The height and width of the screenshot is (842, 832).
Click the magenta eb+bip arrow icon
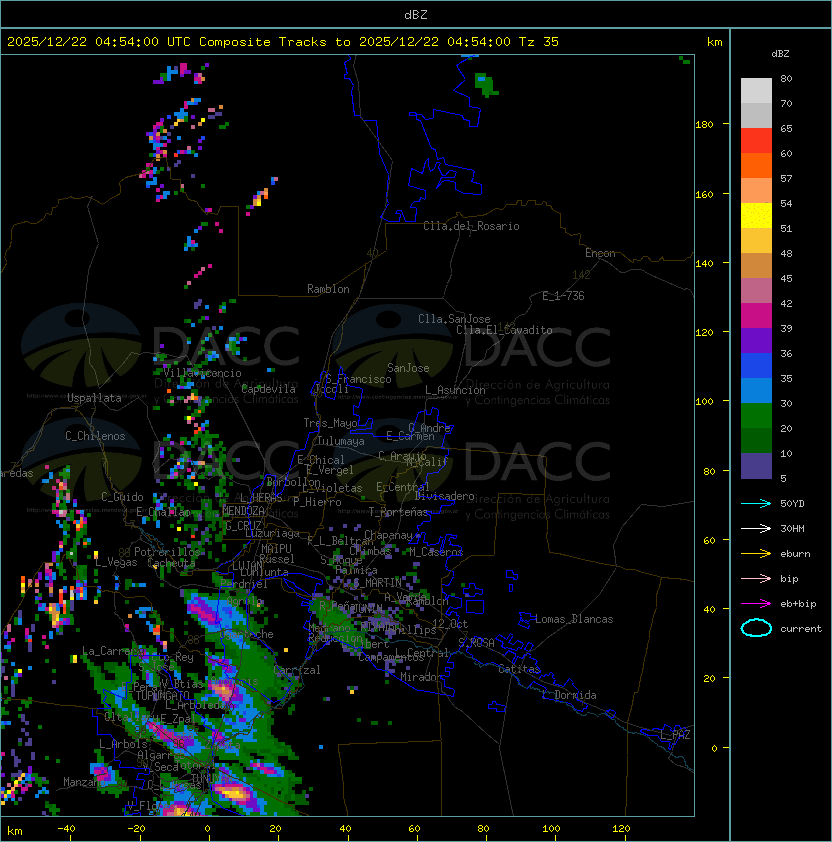point(756,604)
